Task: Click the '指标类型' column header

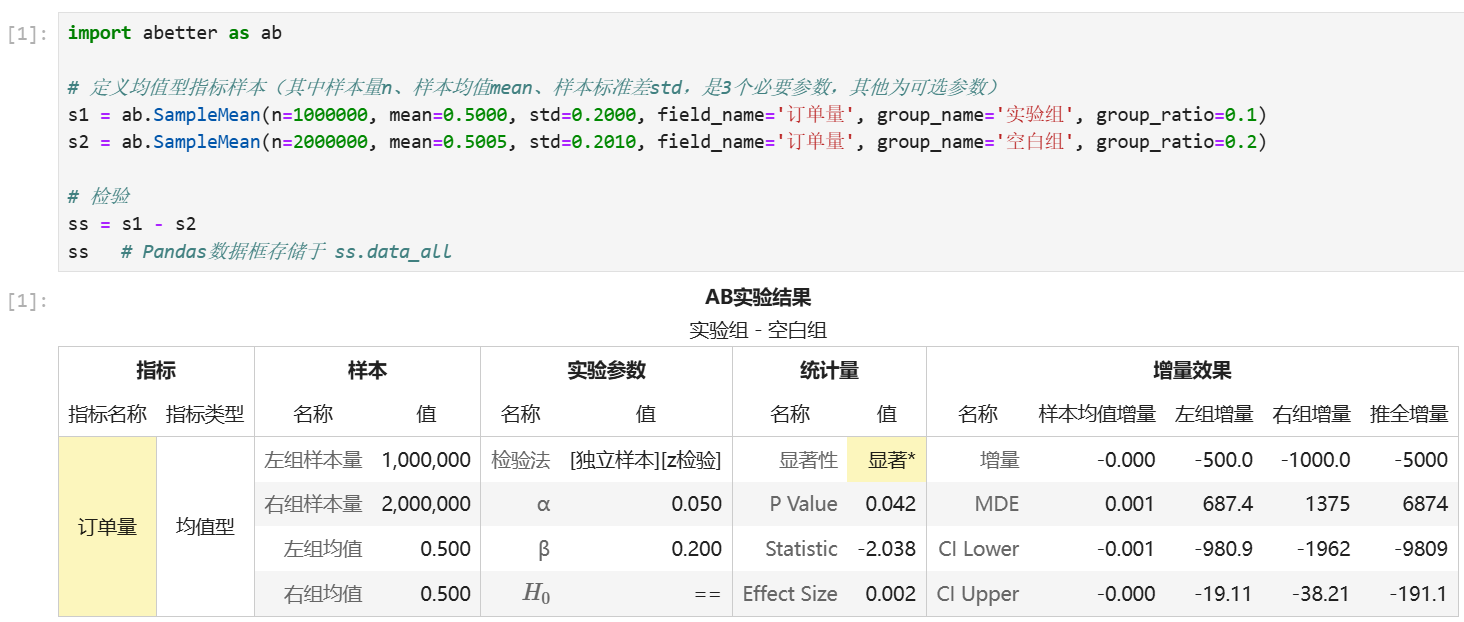Action: [205, 414]
